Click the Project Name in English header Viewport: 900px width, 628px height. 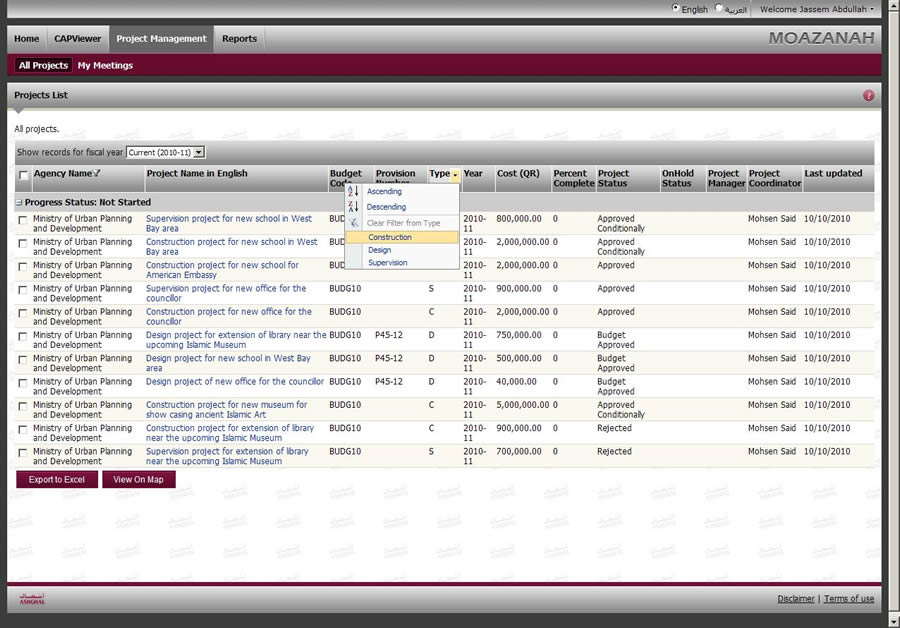pyautogui.click(x=197, y=173)
